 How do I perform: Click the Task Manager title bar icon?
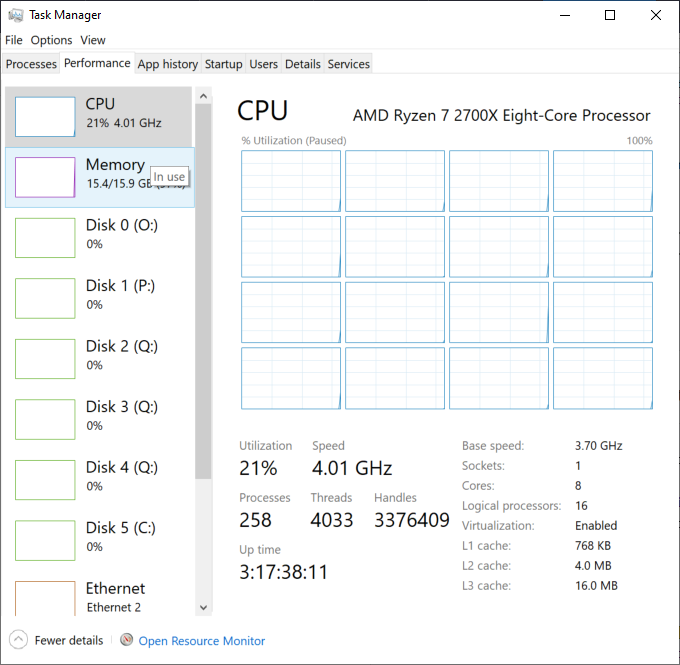click(13, 15)
